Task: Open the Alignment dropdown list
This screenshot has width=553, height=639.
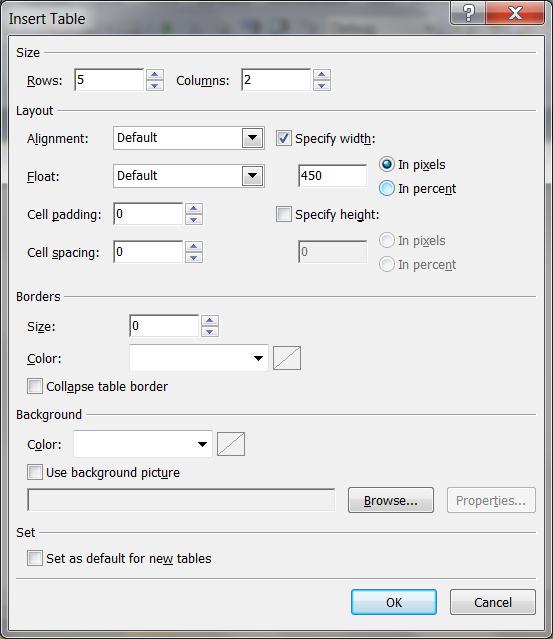Action: point(252,138)
